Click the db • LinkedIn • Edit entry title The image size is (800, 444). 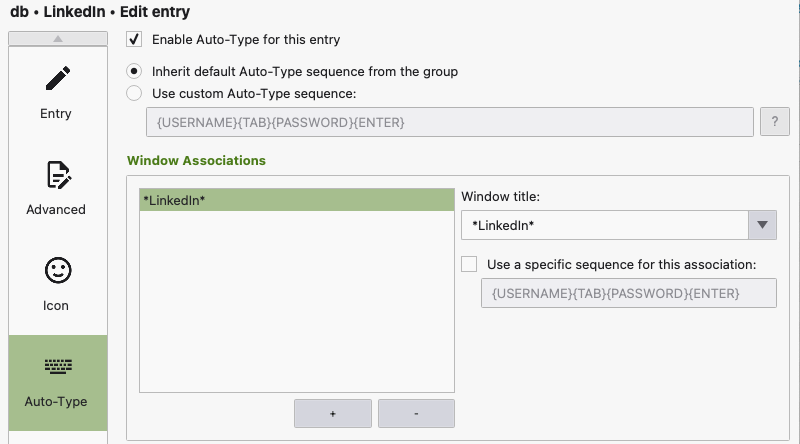tap(100, 11)
